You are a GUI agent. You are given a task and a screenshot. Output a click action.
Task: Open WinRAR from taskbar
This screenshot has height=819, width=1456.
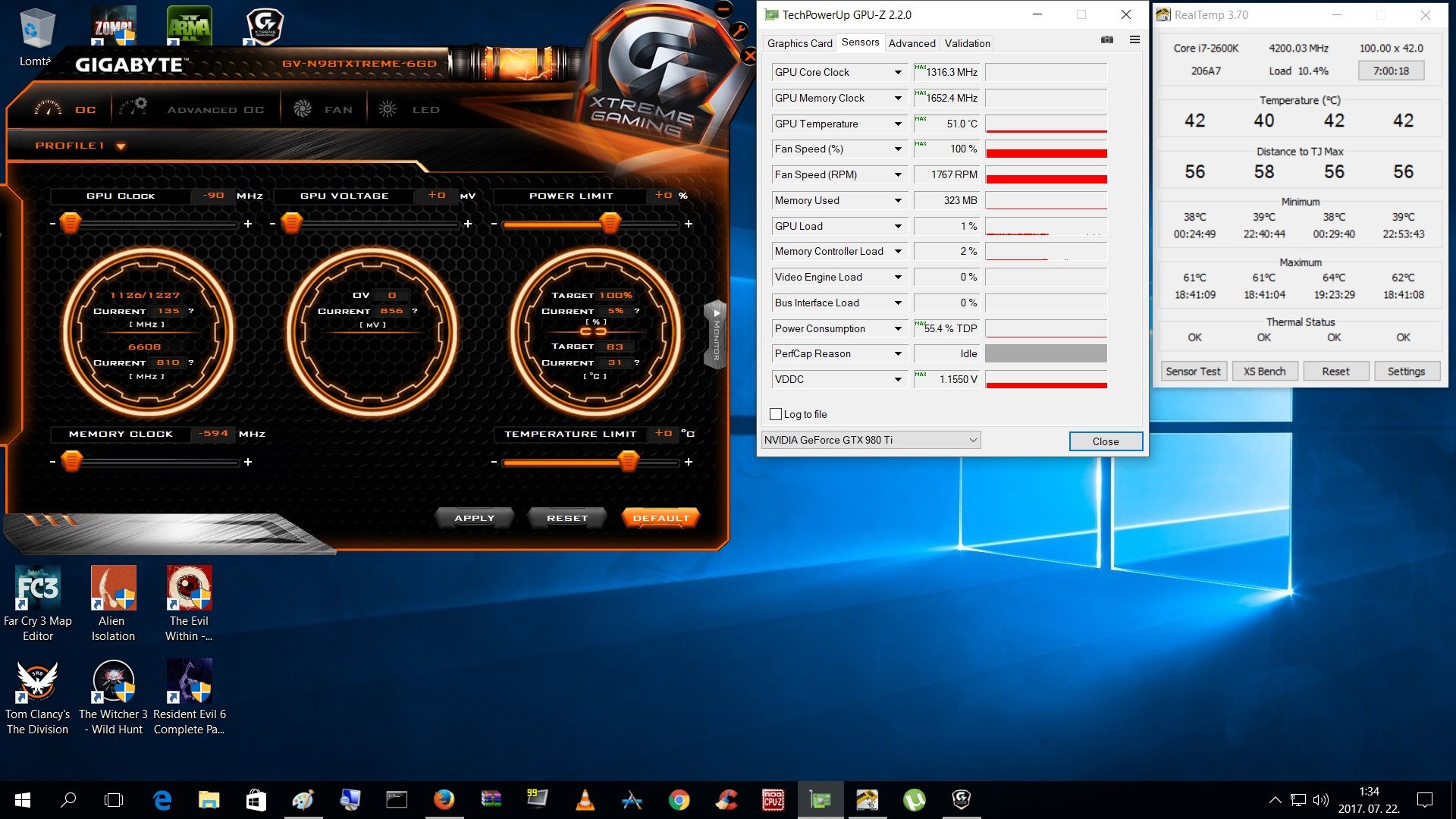(491, 799)
